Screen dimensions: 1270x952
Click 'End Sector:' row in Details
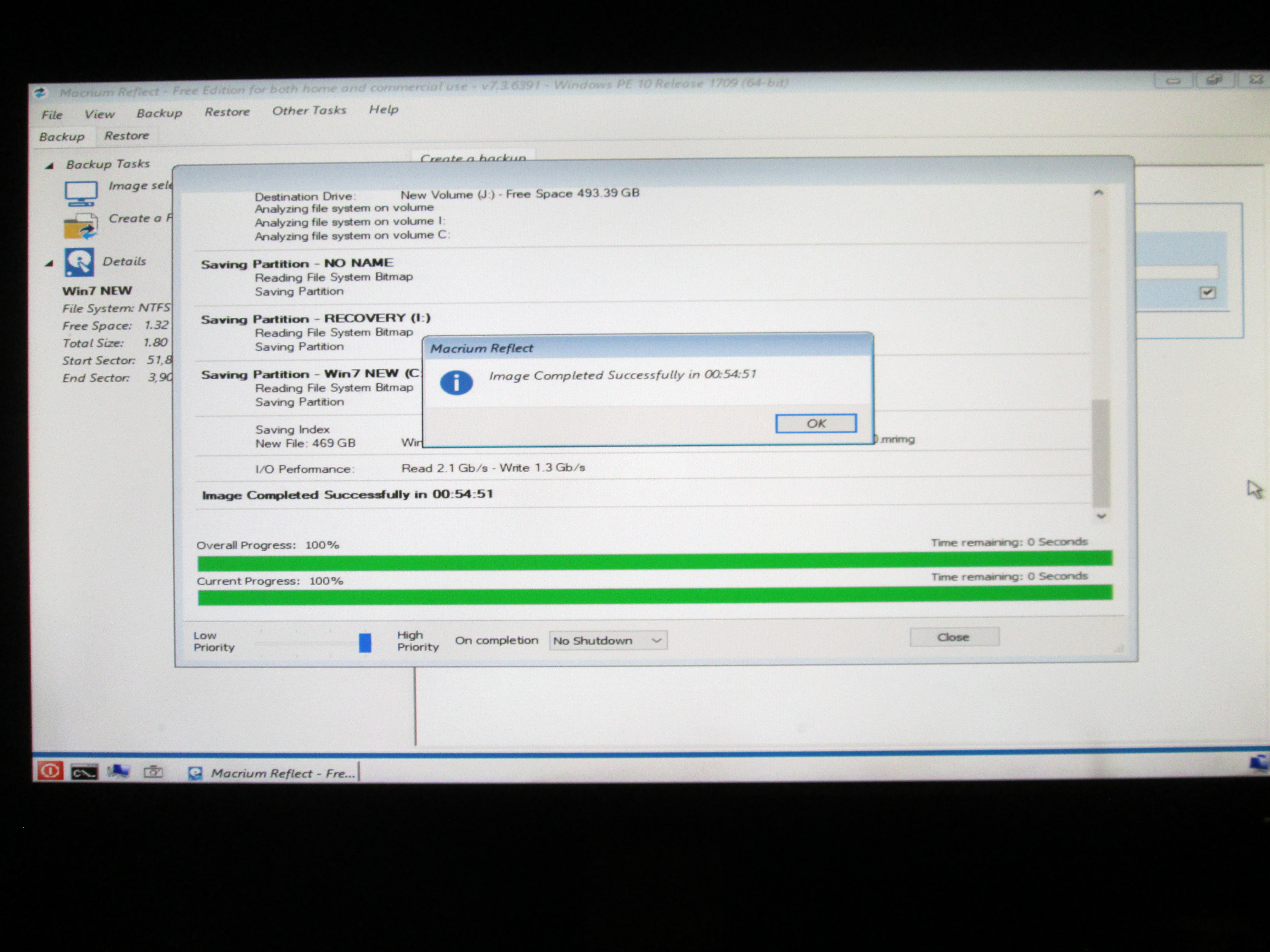coord(117,378)
